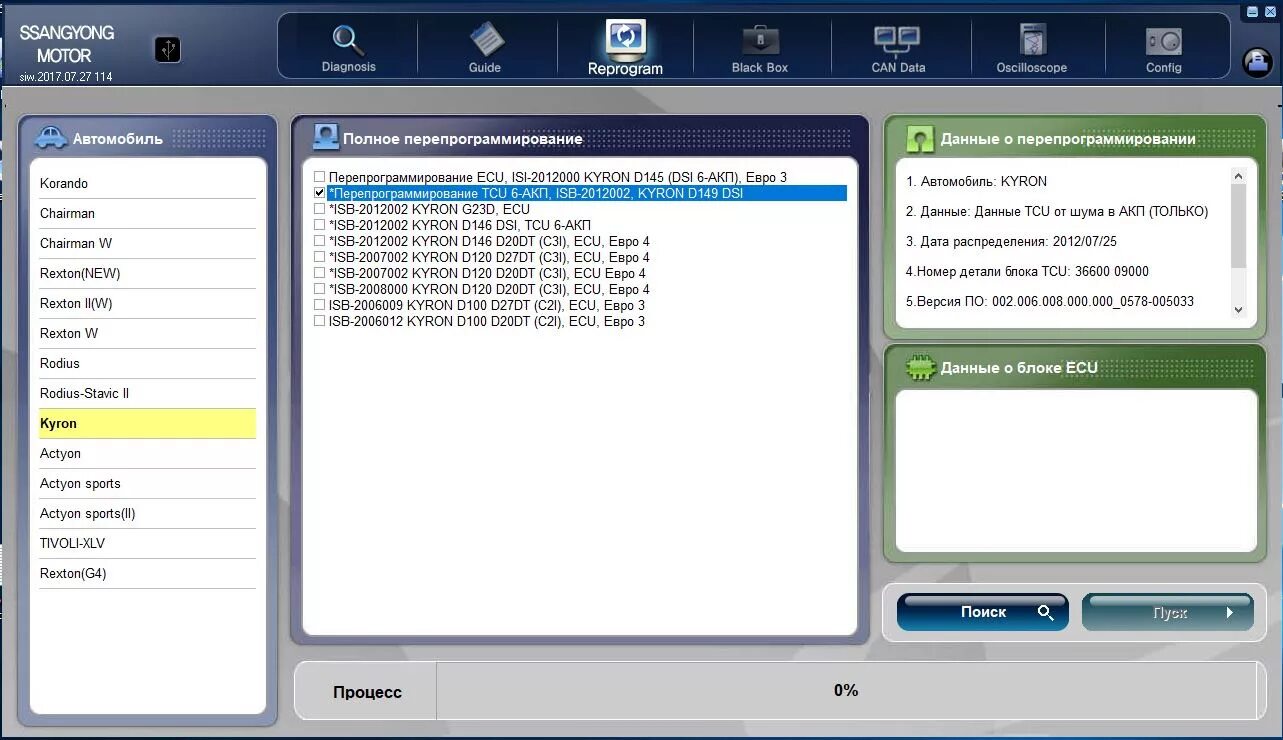The image size is (1283, 740).
Task: Click the round printer icon at top right
Action: (x=1257, y=62)
